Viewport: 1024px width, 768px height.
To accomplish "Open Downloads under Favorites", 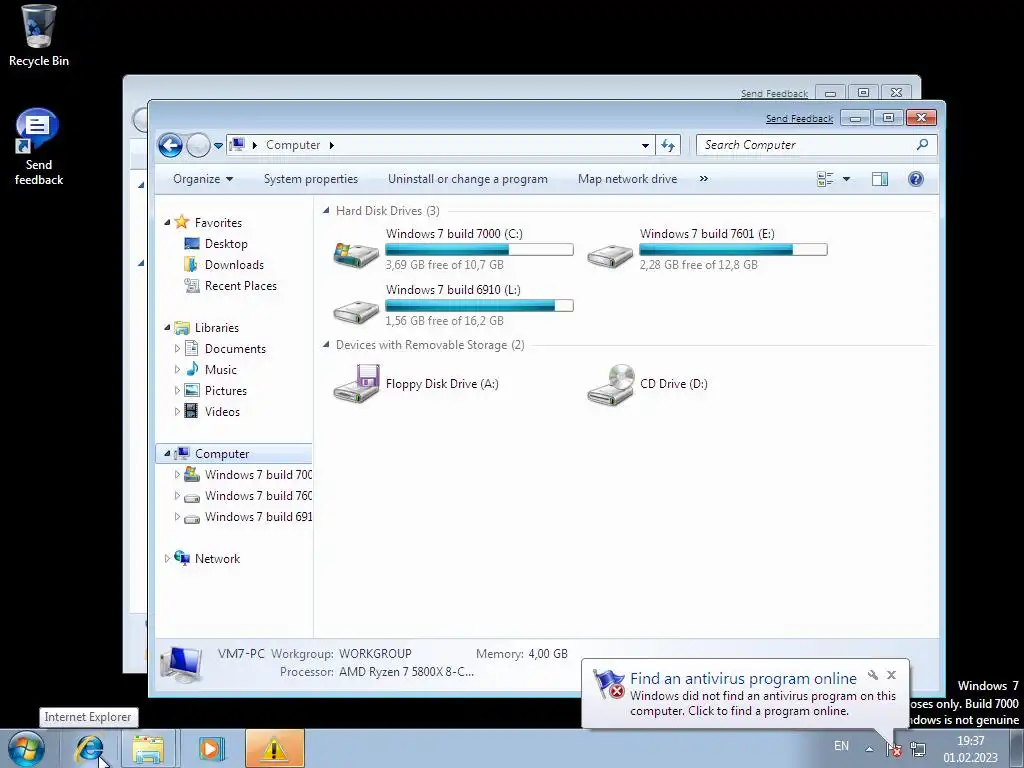I will [x=234, y=264].
